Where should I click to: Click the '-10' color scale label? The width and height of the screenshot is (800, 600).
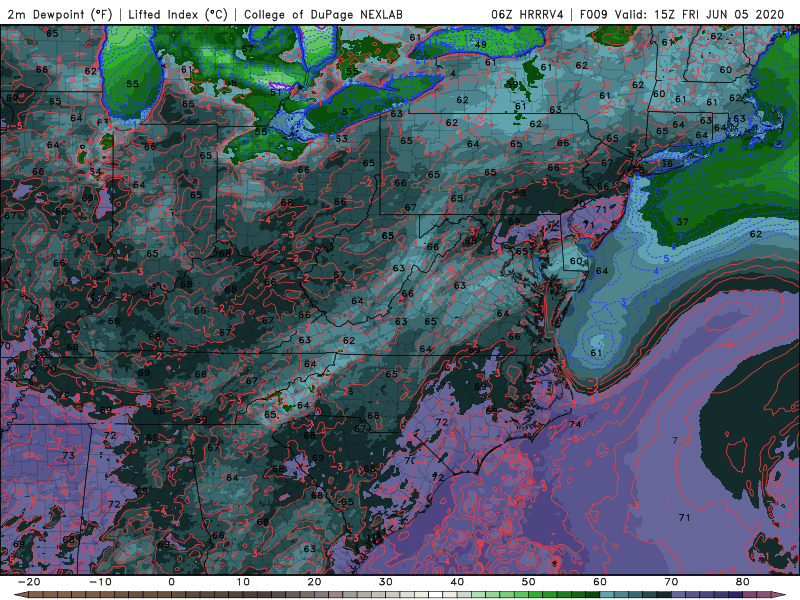click(x=100, y=582)
